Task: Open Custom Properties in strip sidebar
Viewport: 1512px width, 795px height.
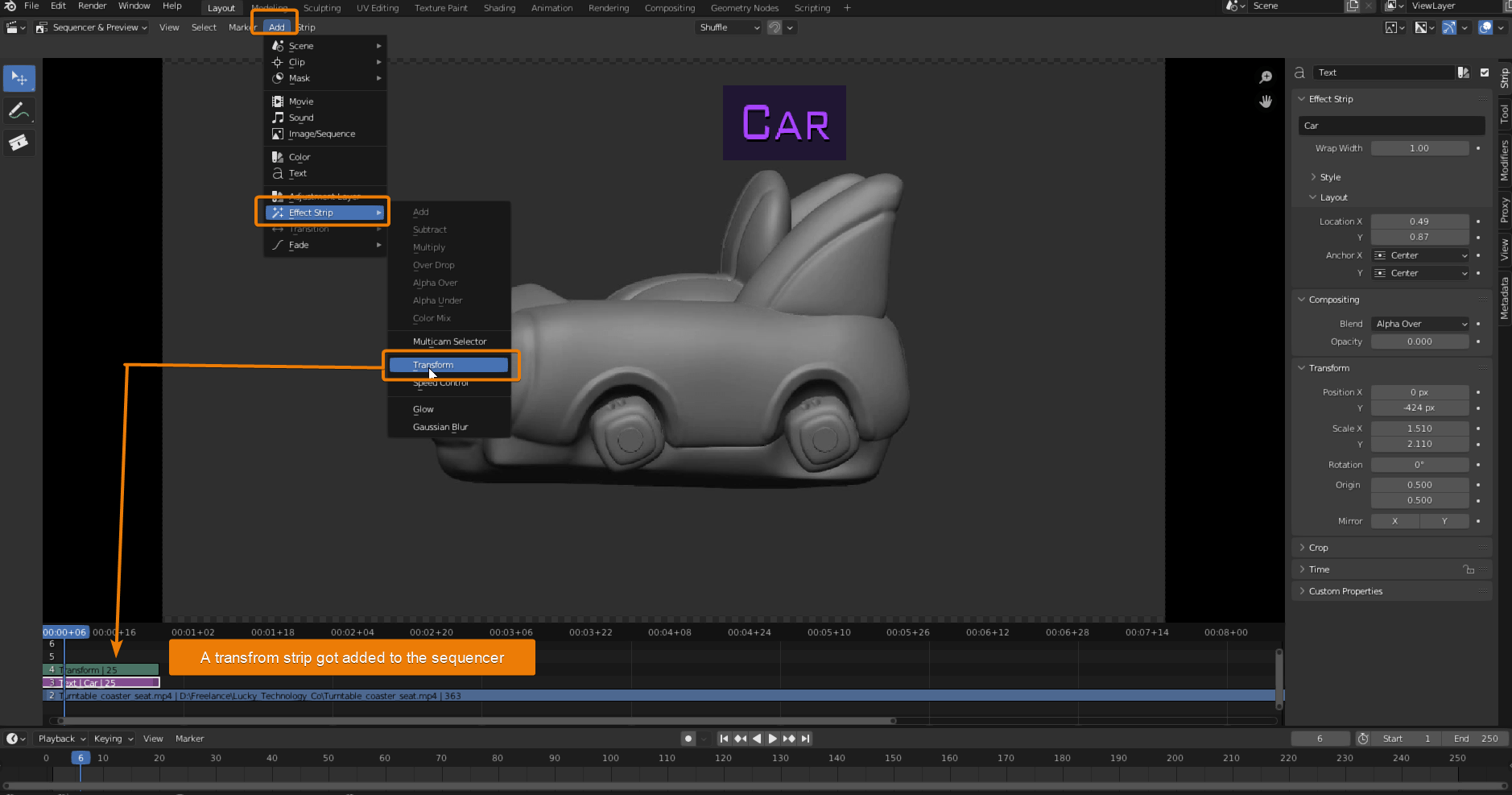Action: pos(1347,590)
